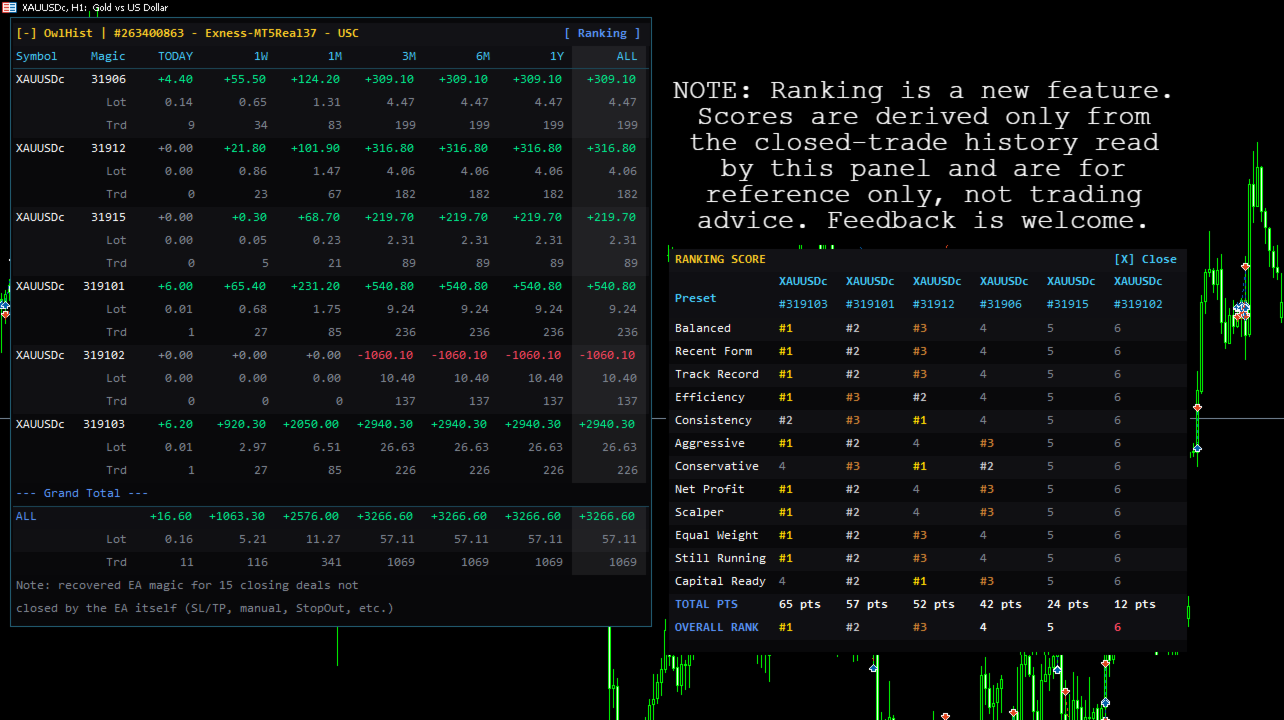Click the +2050.00 monthly profit value
Screen dimensions: 1284x720
pos(311,424)
